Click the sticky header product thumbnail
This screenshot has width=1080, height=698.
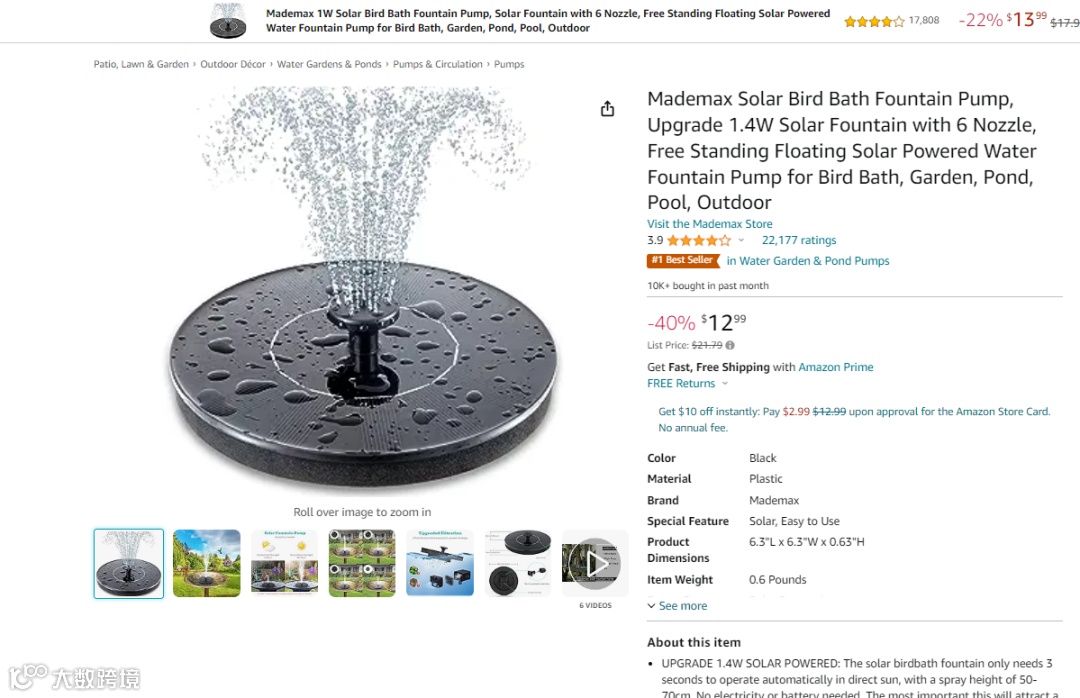click(228, 21)
